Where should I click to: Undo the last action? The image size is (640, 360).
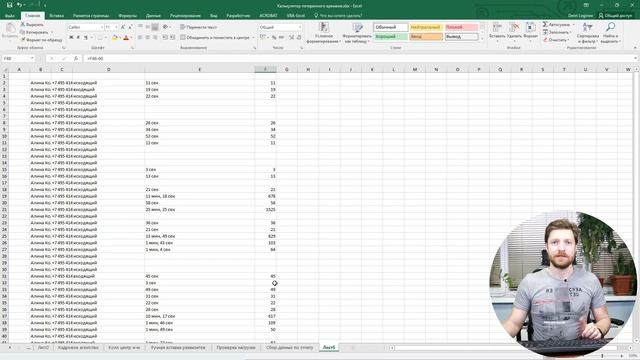[19, 5]
